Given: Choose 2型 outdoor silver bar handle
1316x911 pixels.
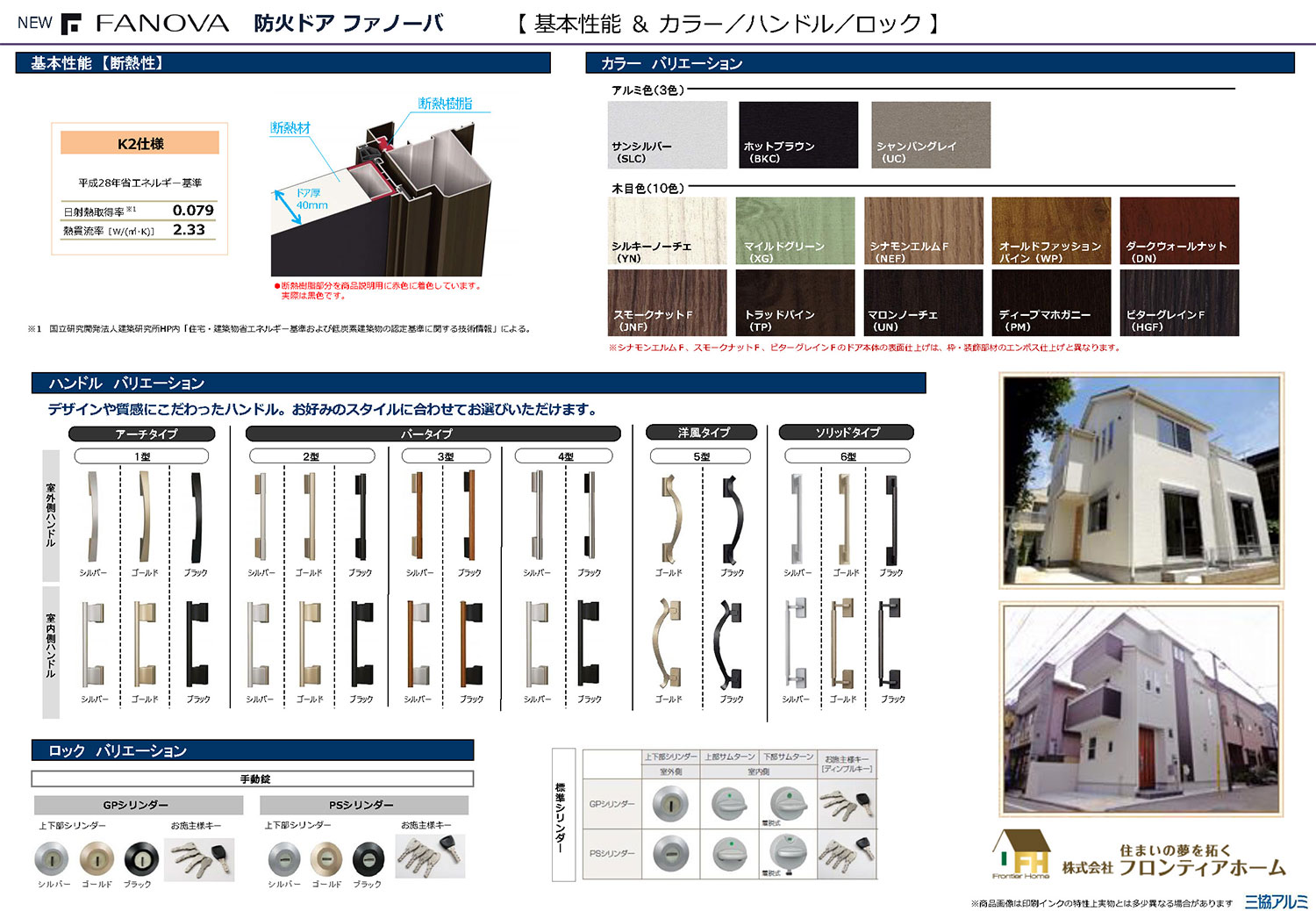Looking at the screenshot, I should pos(261,518).
